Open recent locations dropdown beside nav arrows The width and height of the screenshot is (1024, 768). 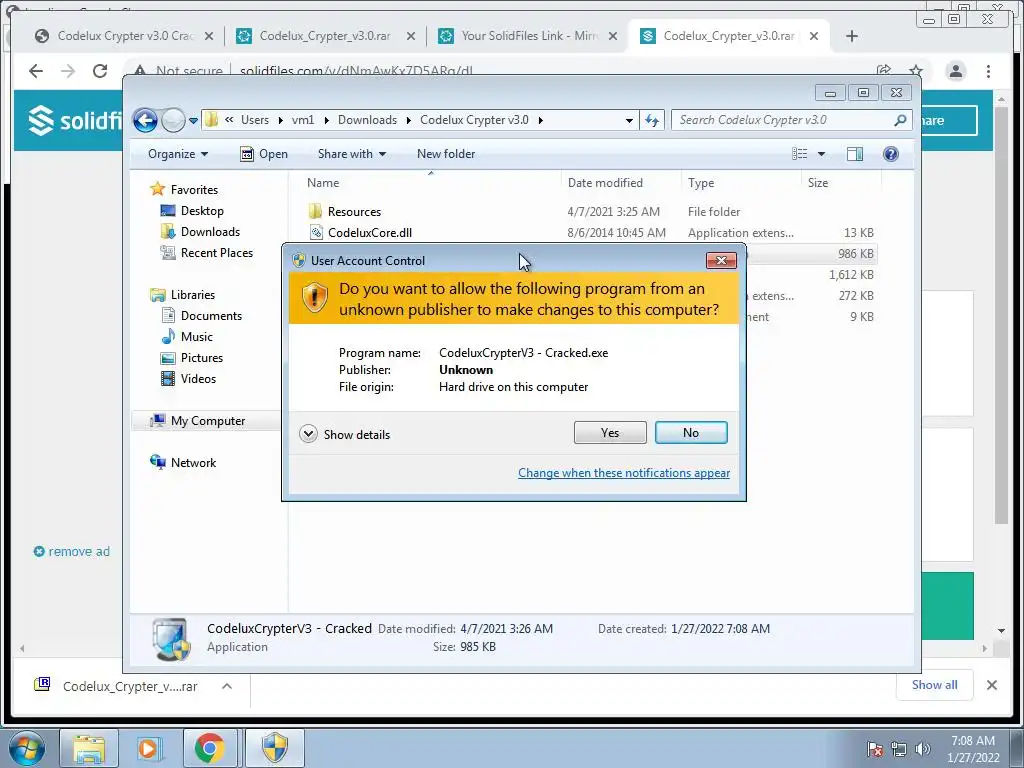[x=193, y=121]
